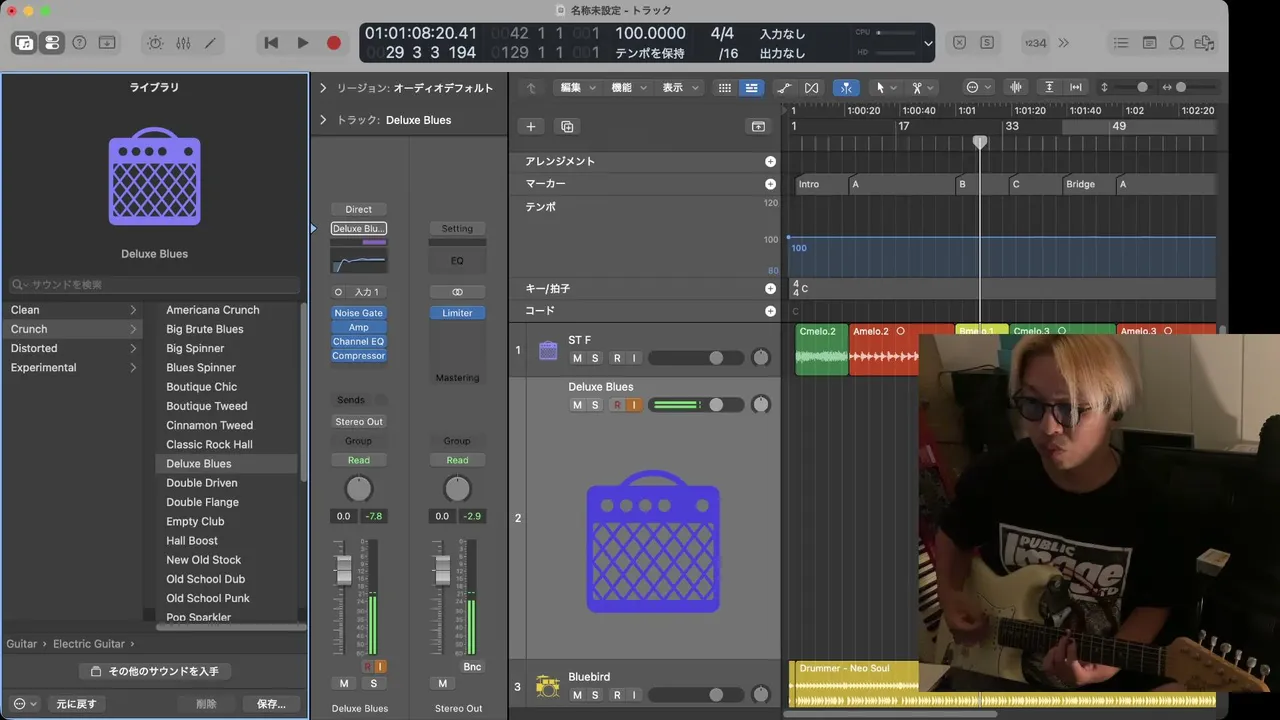This screenshot has width=1280, height=720.
Task: Click the waveform zoom button
Action: [1016, 88]
